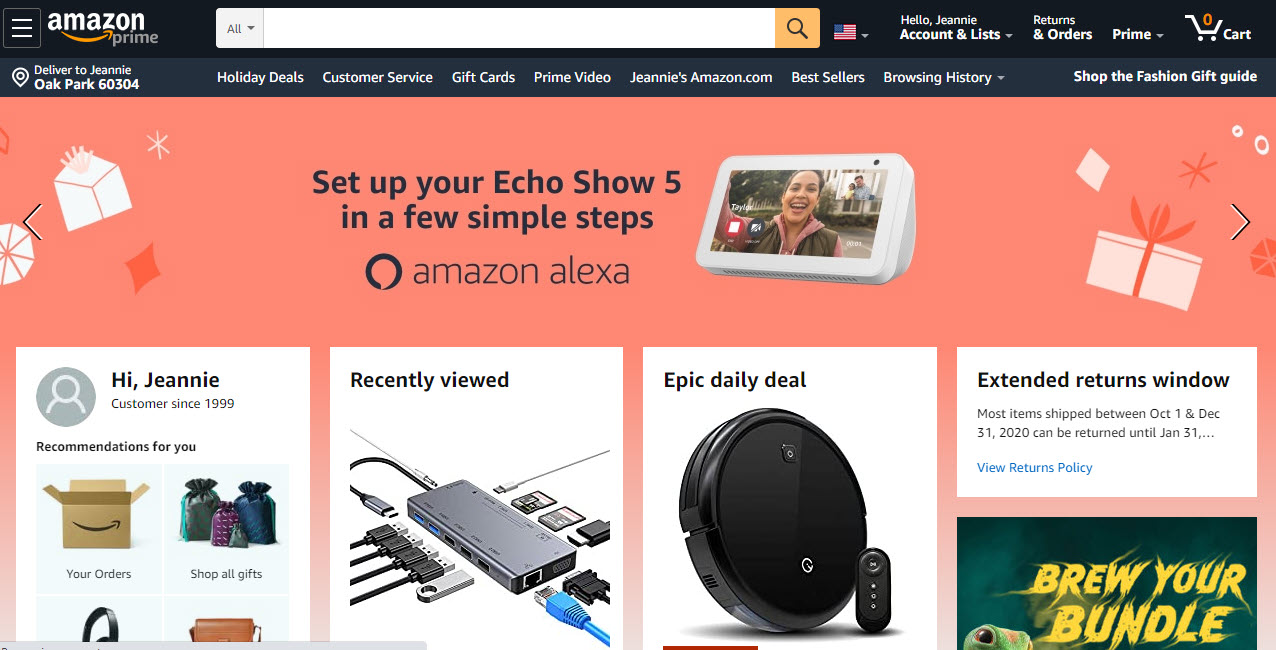Open the Your Orders box thumbnail
The width and height of the screenshot is (1276, 650).
[99, 528]
